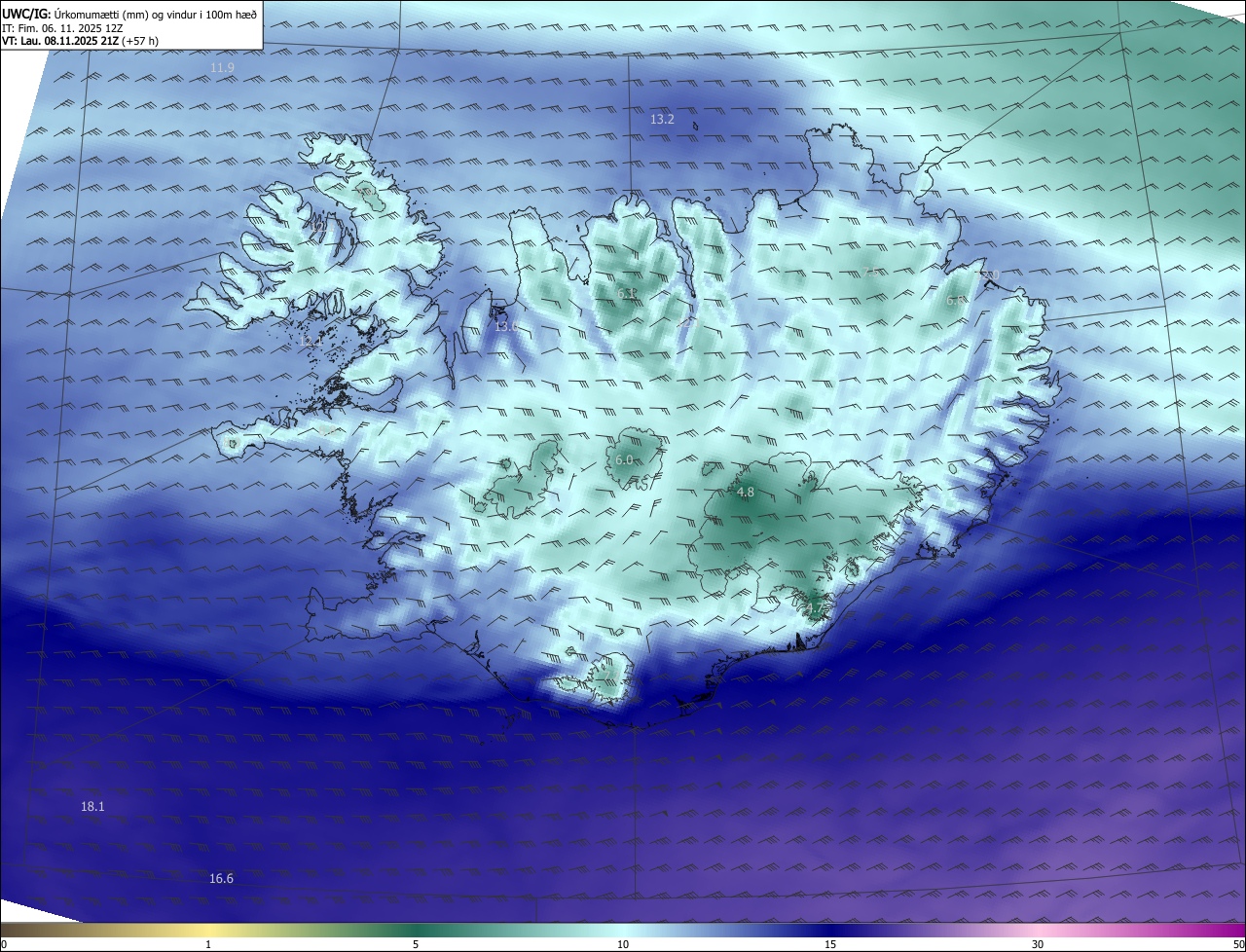Click the 4.8 value label
Screen dimensions: 1246x952
(746, 493)
